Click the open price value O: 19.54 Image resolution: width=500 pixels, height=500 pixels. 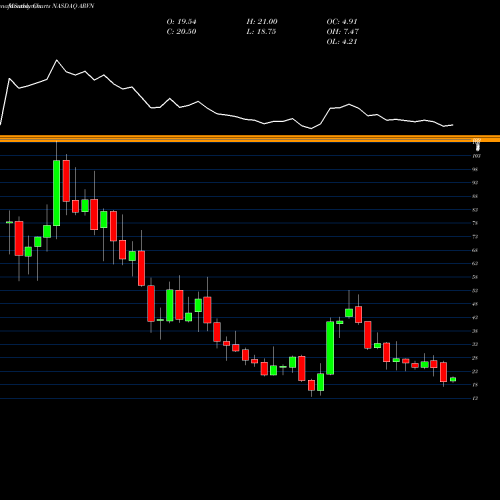181,22
